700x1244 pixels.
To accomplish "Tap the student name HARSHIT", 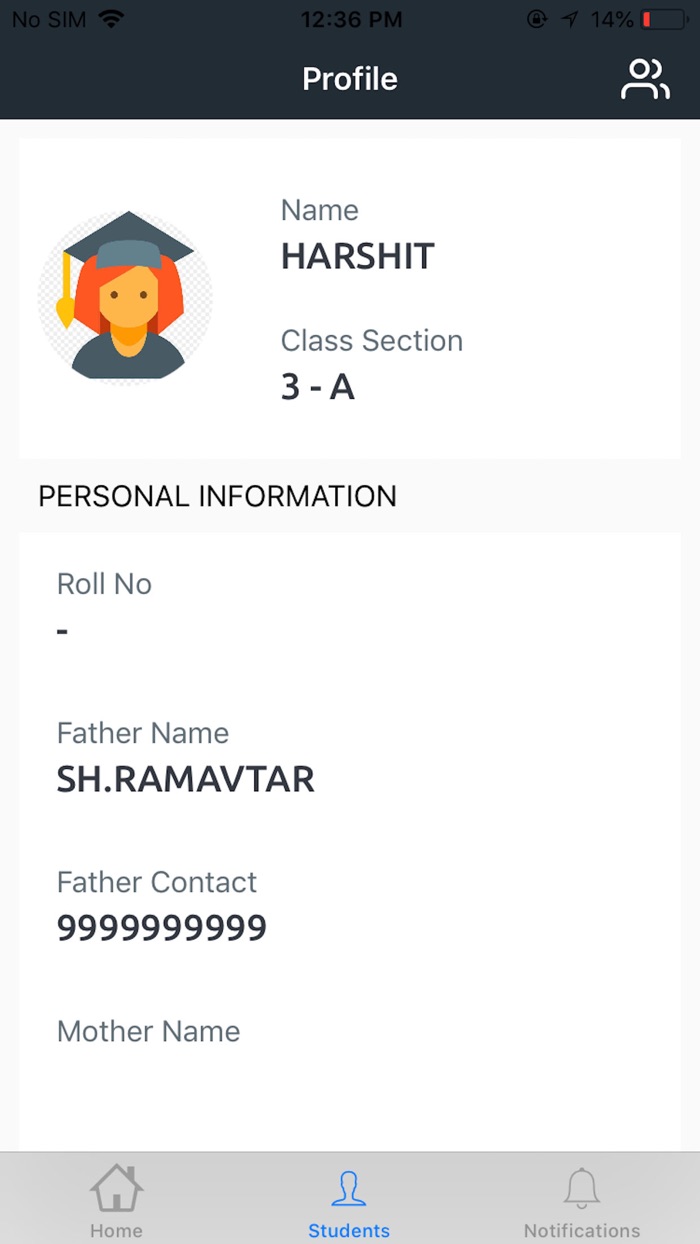I will click(x=358, y=256).
